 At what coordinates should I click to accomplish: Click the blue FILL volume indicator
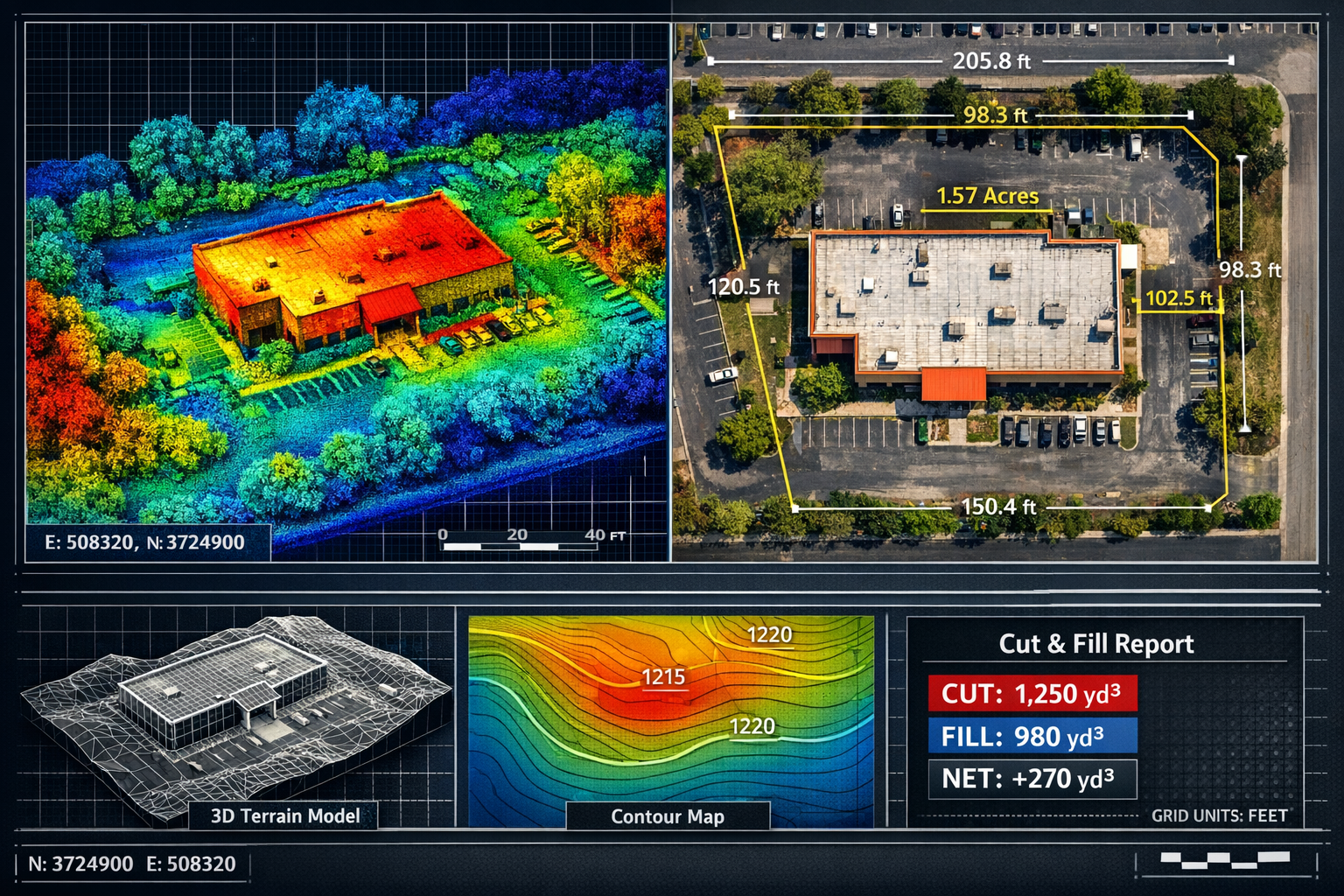click(x=1032, y=737)
